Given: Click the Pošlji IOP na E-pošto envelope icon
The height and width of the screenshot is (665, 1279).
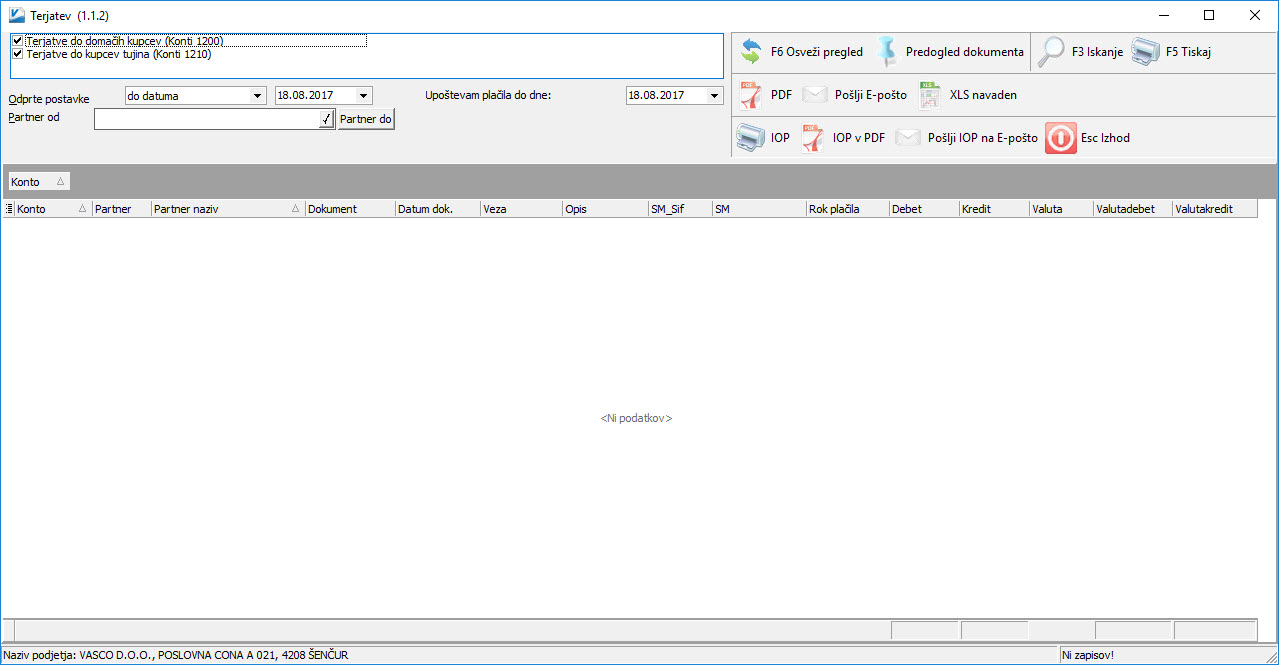Looking at the screenshot, I should [x=908, y=138].
